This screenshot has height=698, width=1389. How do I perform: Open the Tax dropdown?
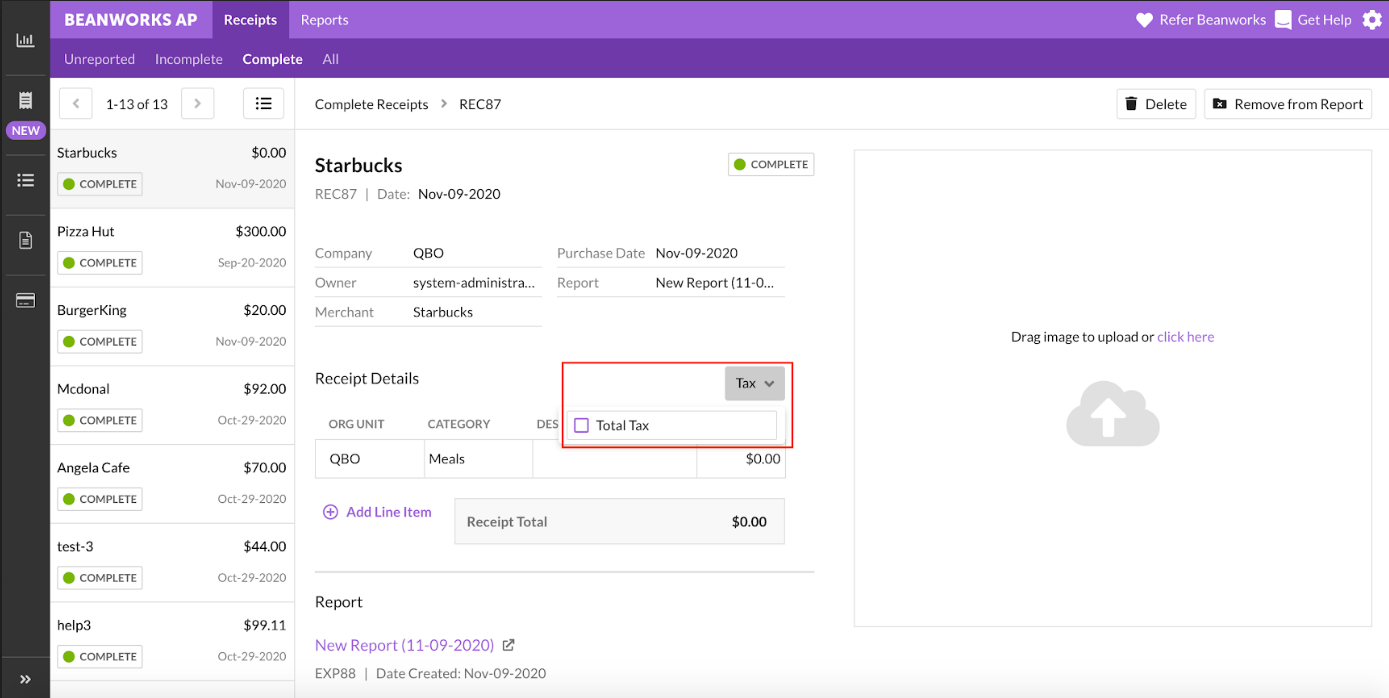(755, 383)
